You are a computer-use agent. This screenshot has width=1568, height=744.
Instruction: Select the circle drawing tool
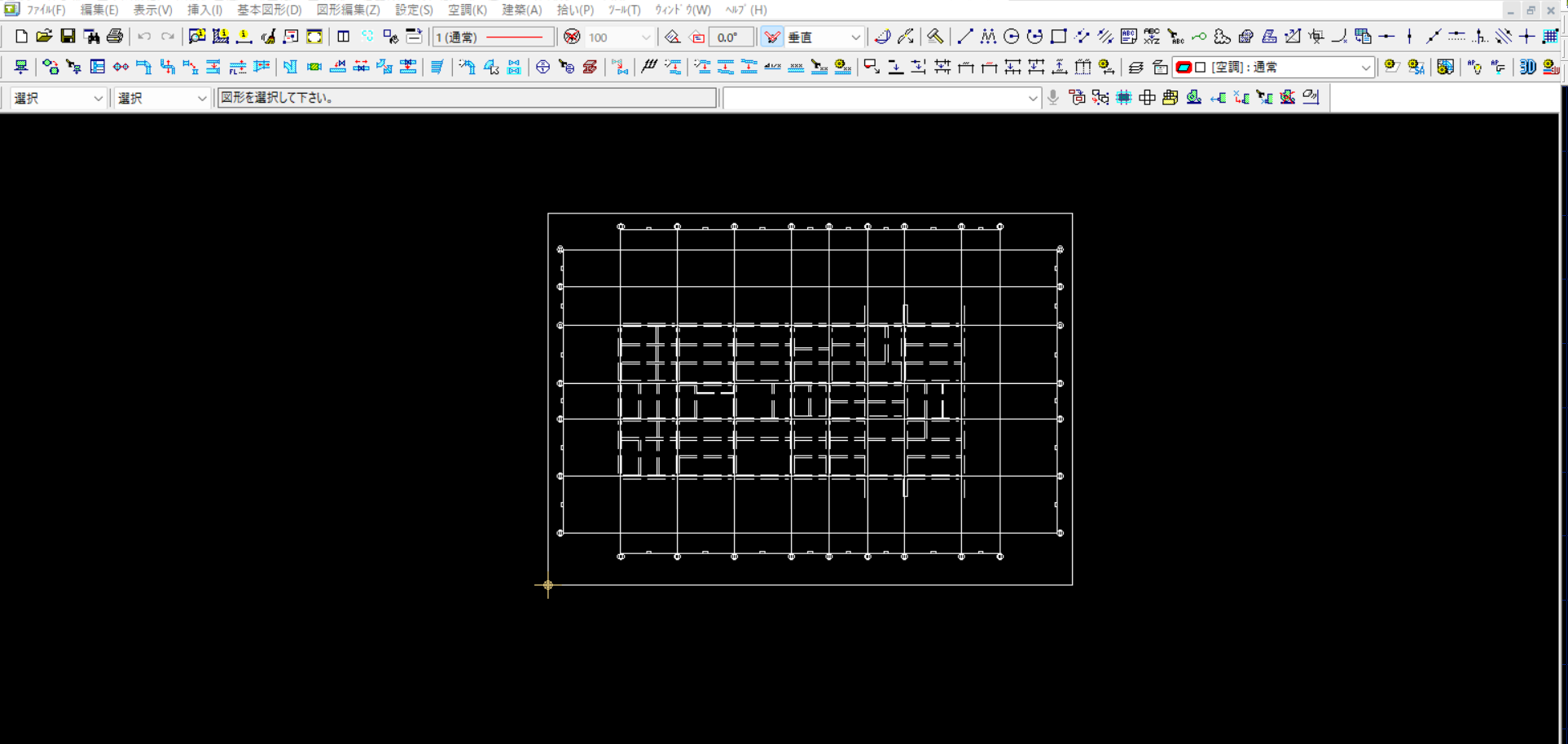click(x=1012, y=37)
